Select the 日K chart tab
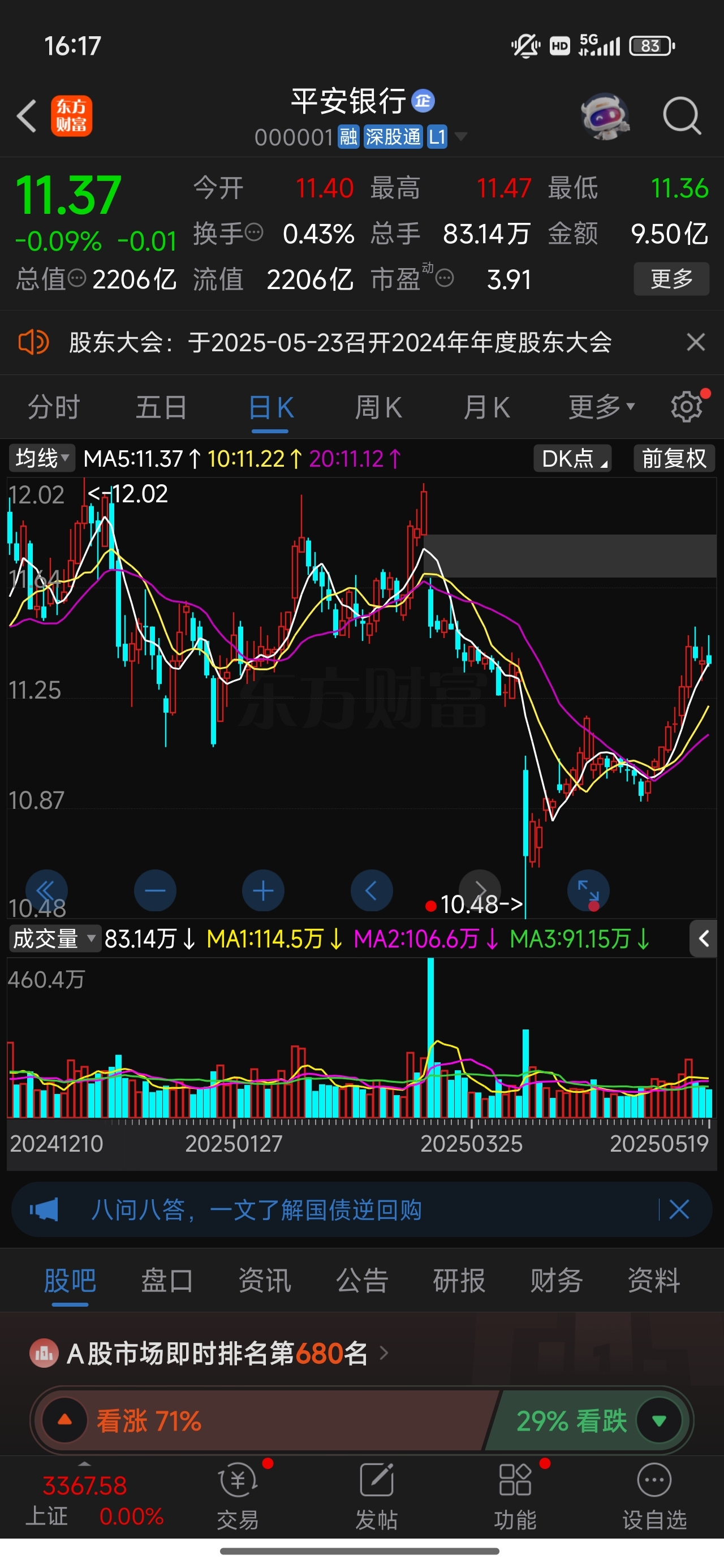The image size is (724, 1568). coord(271,408)
